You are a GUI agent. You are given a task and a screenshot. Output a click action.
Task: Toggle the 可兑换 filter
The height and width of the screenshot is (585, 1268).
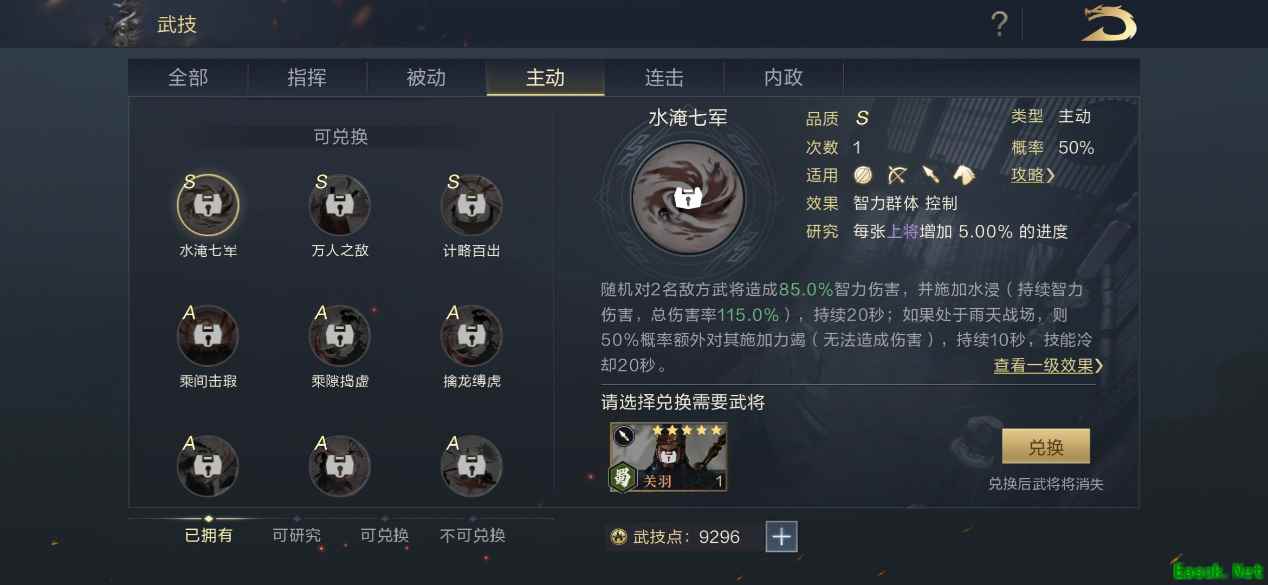tap(385, 535)
